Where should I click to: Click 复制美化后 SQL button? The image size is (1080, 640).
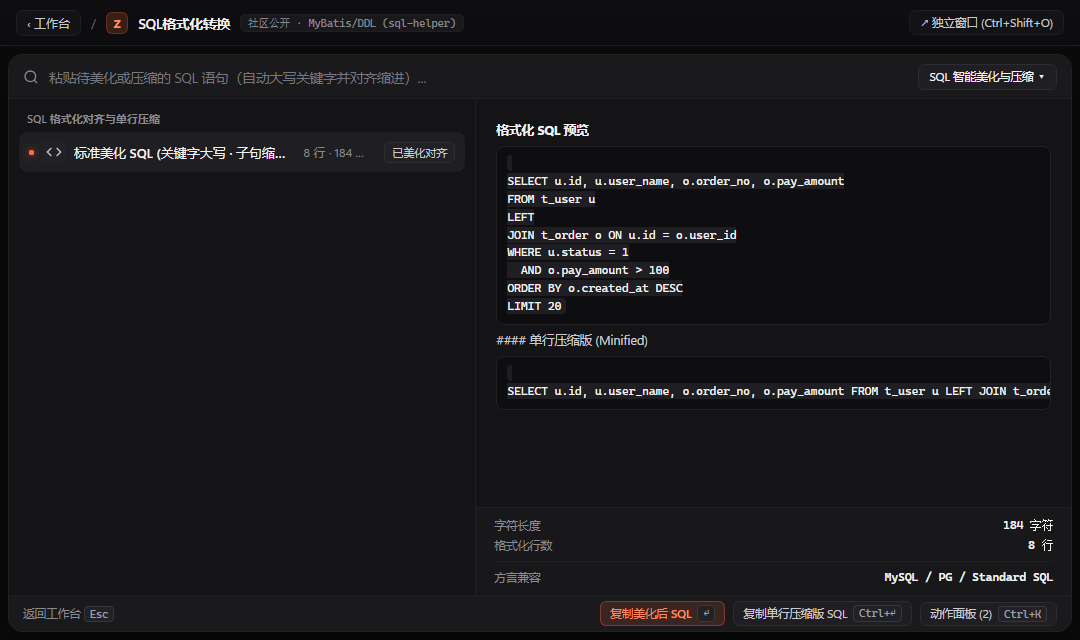[662, 614]
